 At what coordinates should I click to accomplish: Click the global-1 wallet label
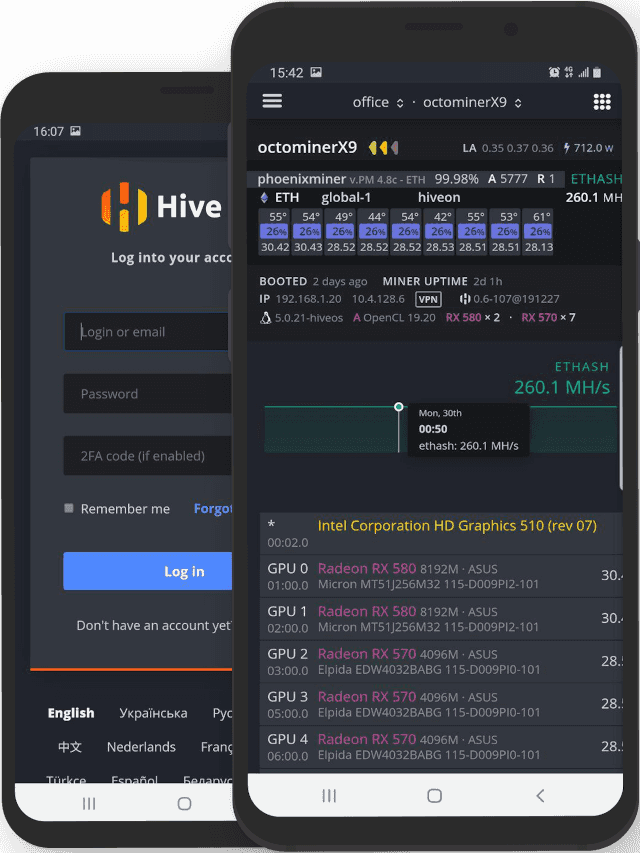[x=346, y=197]
